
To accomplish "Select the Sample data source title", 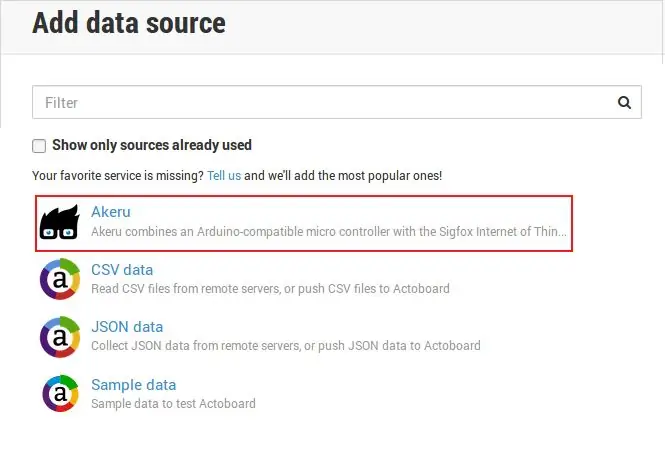I will (134, 385).
